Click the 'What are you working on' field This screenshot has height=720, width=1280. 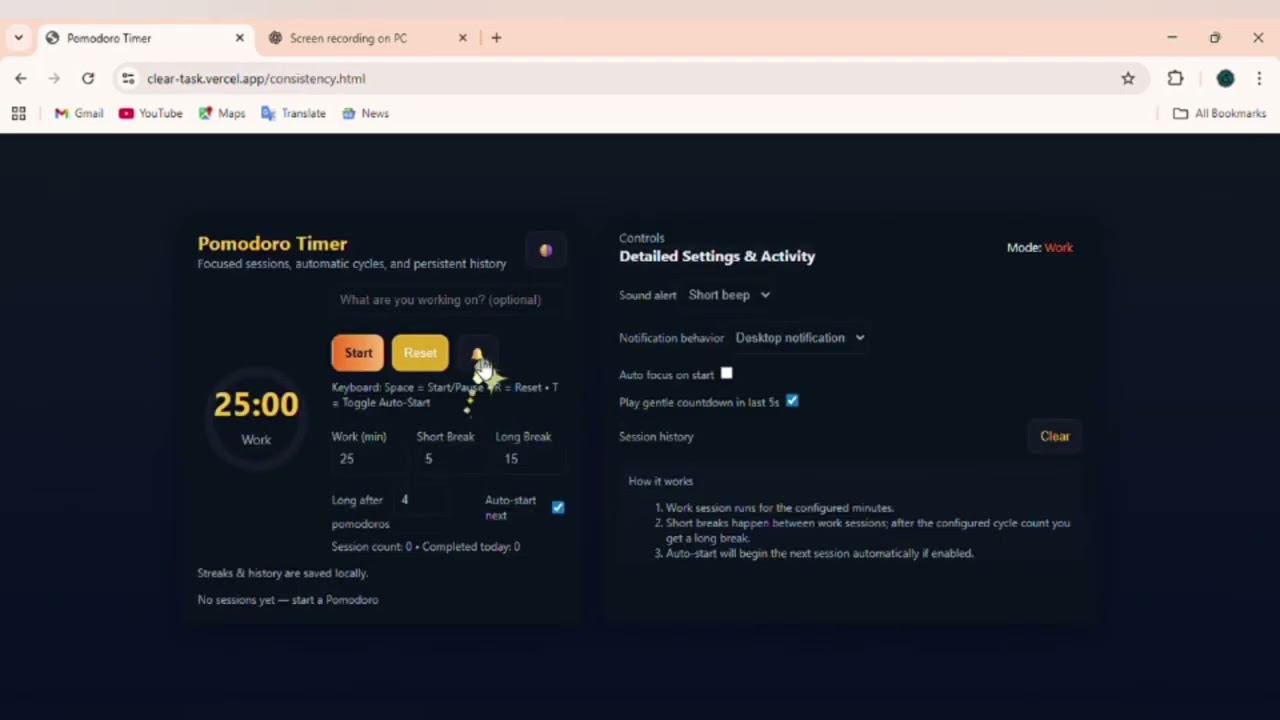click(x=446, y=300)
